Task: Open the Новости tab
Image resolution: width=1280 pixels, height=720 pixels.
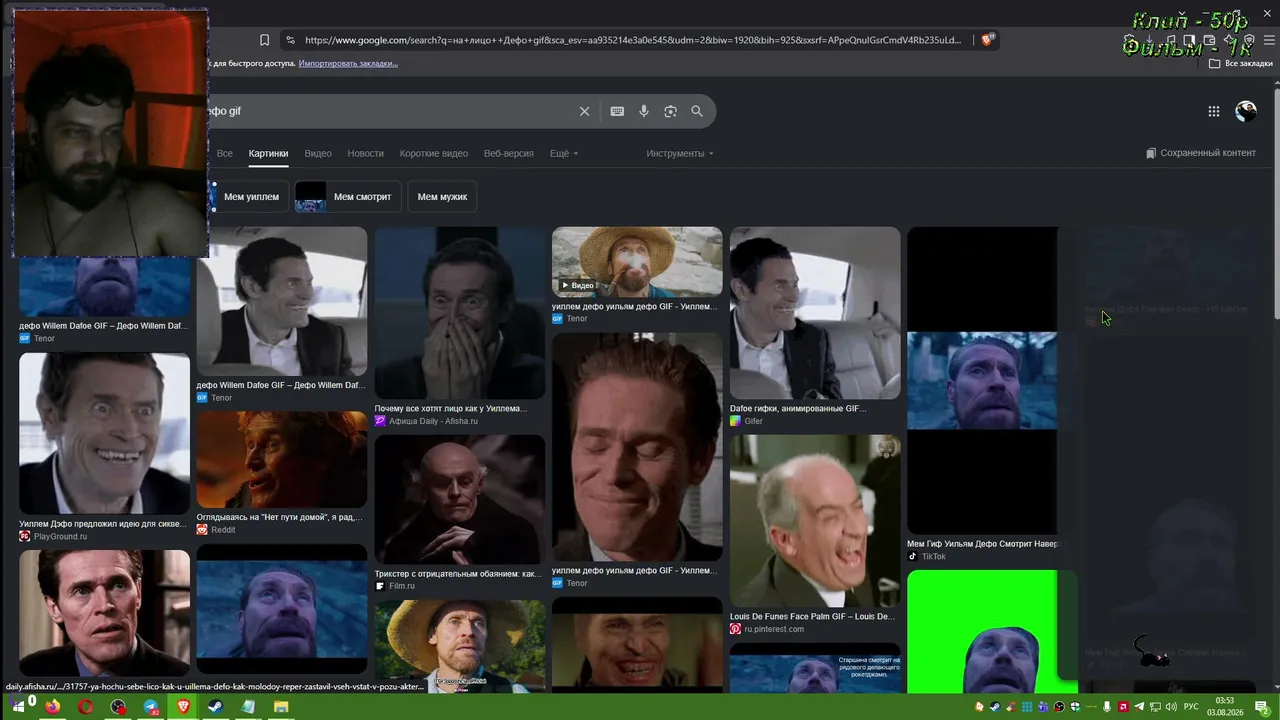Action: 366,153
